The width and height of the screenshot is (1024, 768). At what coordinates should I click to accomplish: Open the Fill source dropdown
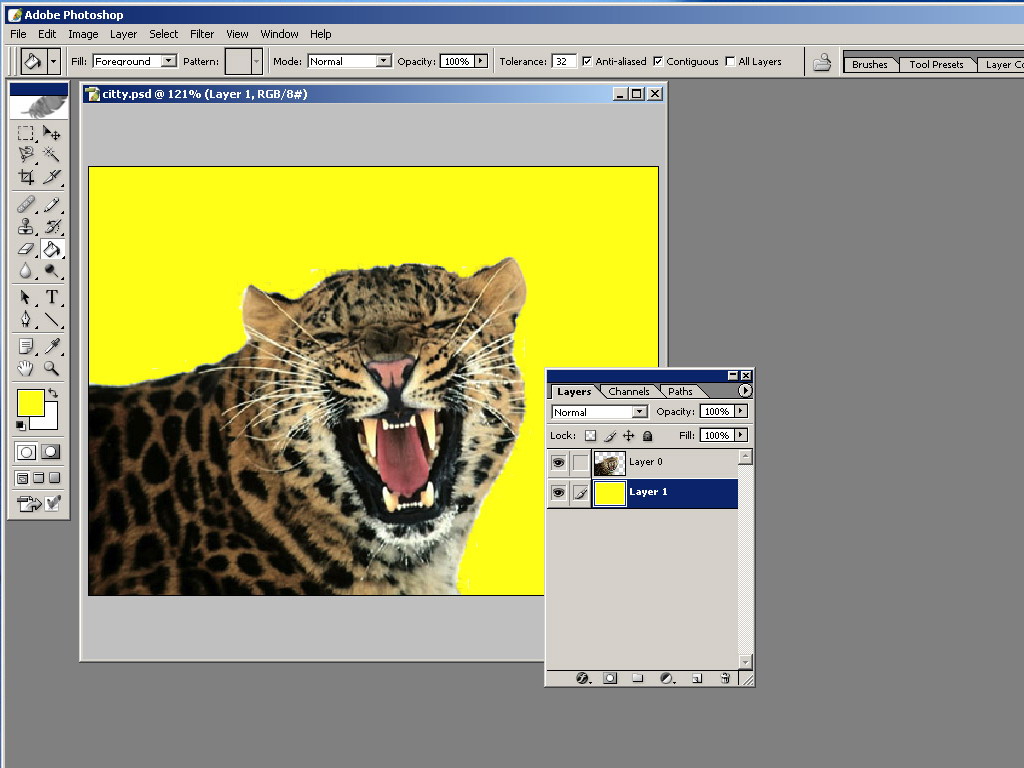pyautogui.click(x=168, y=61)
